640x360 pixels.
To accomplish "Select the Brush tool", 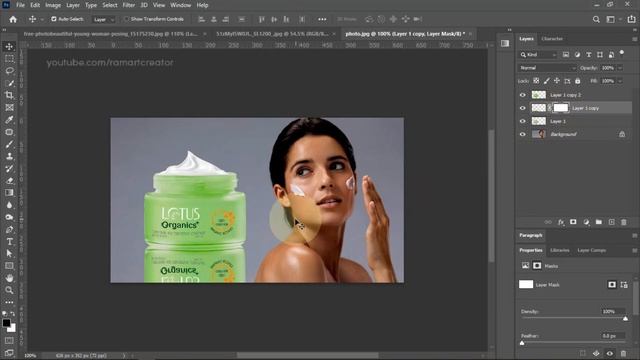I will [9, 144].
